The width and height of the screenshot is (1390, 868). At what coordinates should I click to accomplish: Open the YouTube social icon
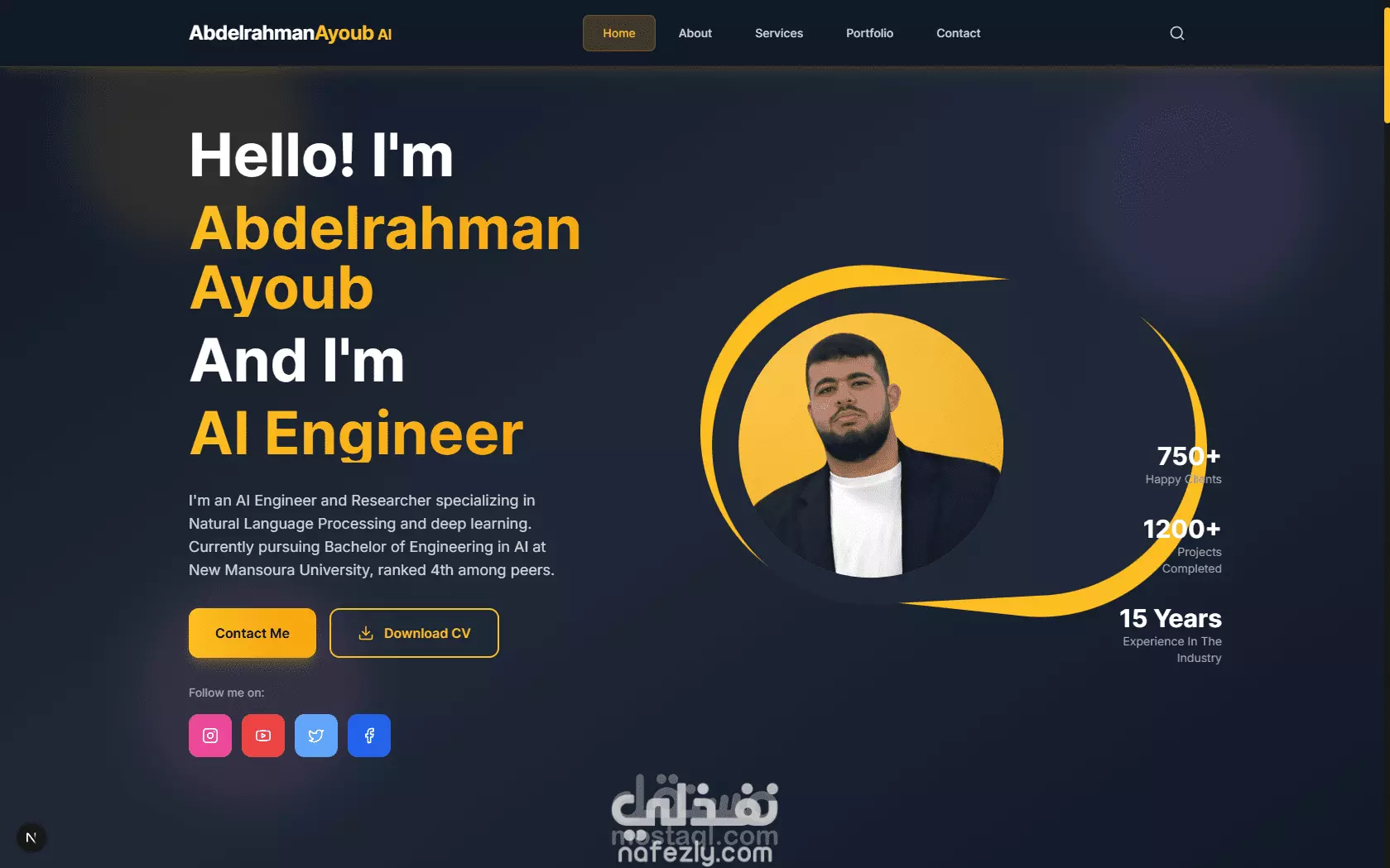(x=263, y=736)
